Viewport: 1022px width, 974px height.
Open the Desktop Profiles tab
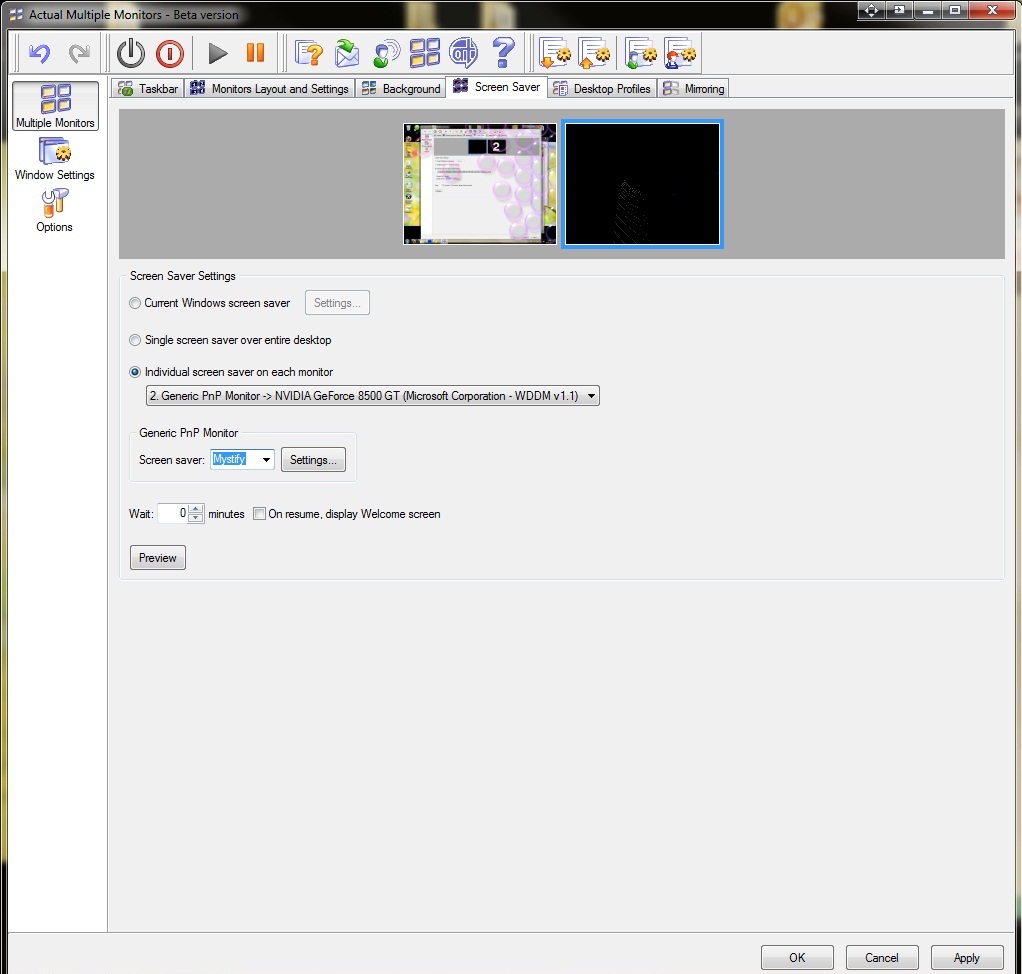point(602,88)
